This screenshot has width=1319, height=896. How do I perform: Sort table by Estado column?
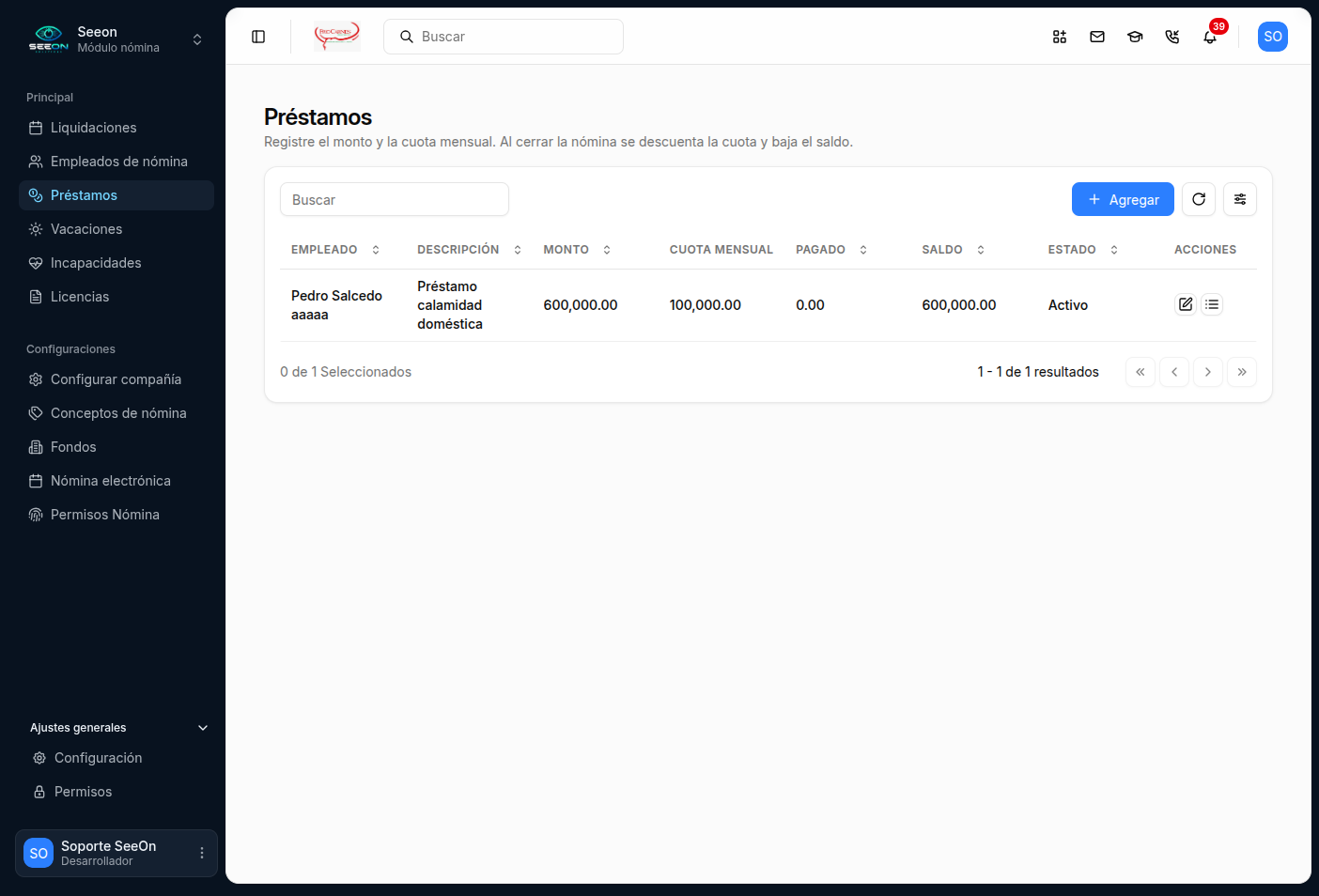(x=1084, y=250)
